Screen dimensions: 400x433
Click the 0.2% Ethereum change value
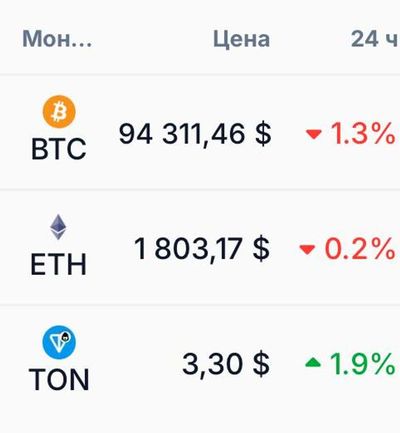[x=360, y=249]
